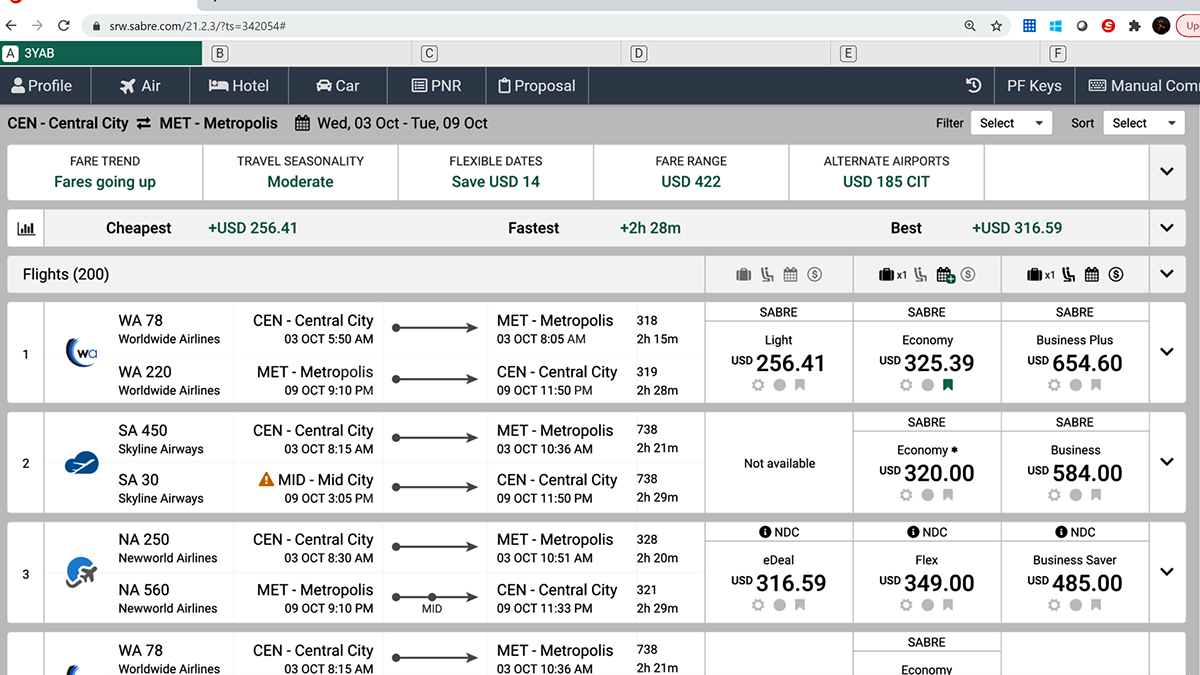
Task: Click the seat icon in the first fare column header
Action: click(x=767, y=275)
